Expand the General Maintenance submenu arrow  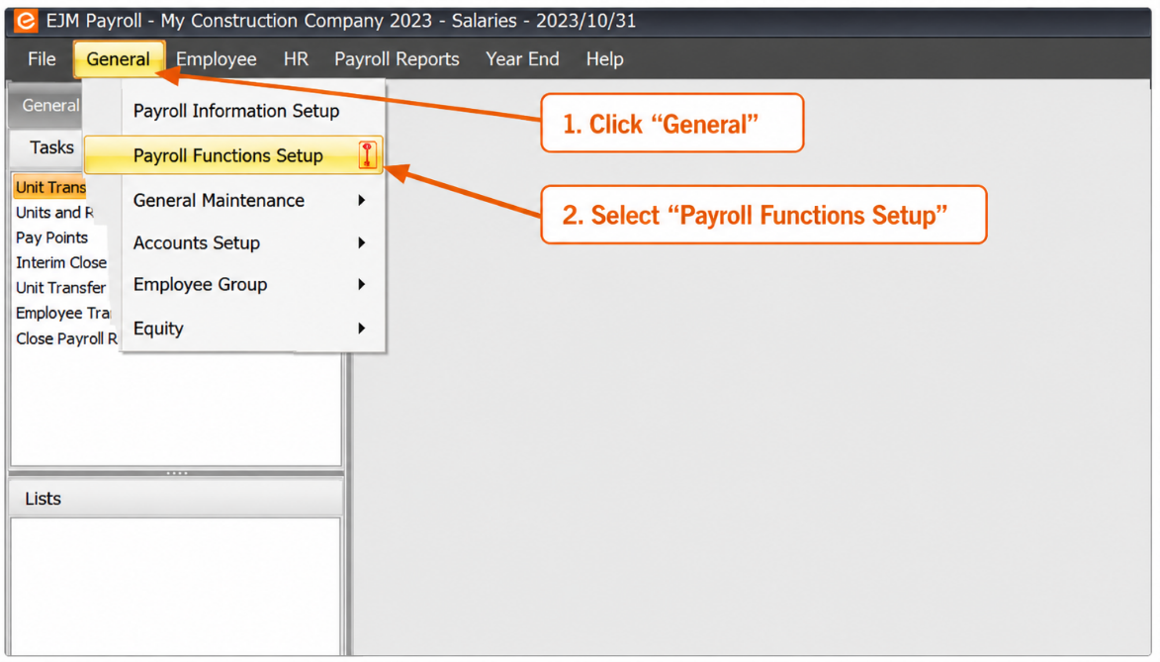click(362, 200)
